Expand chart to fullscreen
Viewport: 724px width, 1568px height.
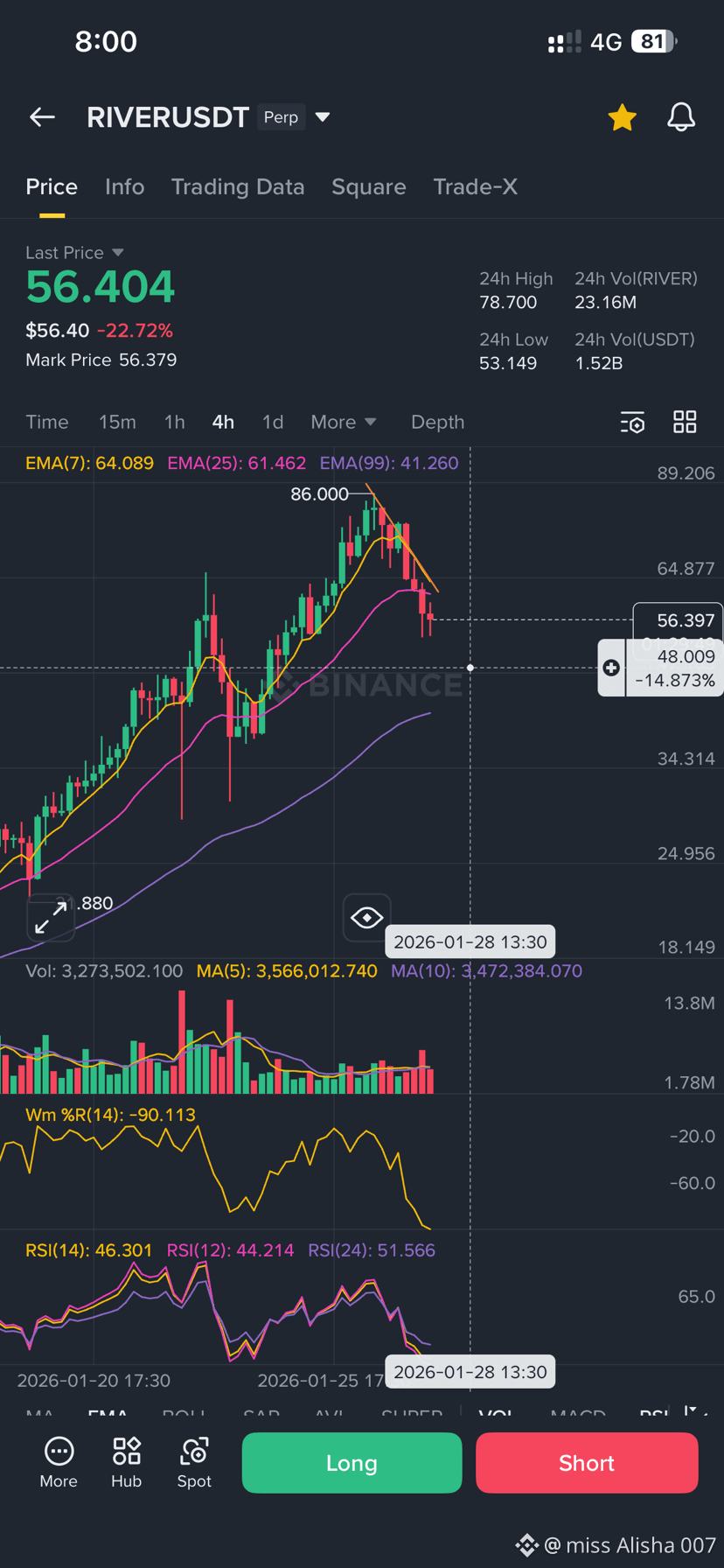pyautogui.click(x=51, y=919)
